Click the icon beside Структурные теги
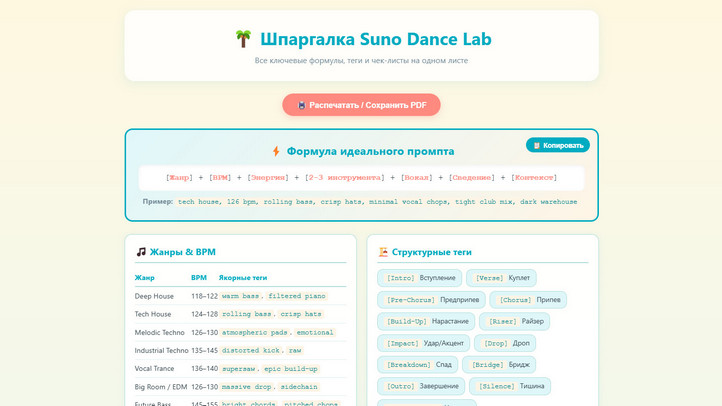This screenshot has width=722, height=406. click(x=383, y=252)
